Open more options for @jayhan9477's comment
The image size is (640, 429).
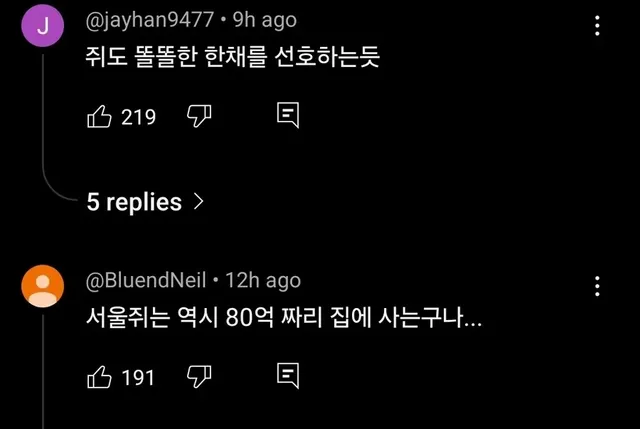point(597,27)
